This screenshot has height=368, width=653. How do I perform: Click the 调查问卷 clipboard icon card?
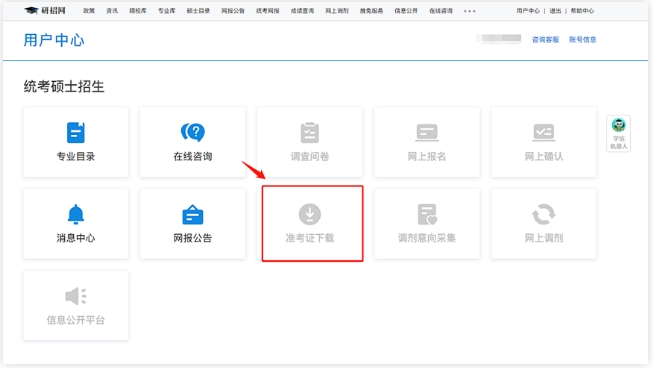(310, 142)
